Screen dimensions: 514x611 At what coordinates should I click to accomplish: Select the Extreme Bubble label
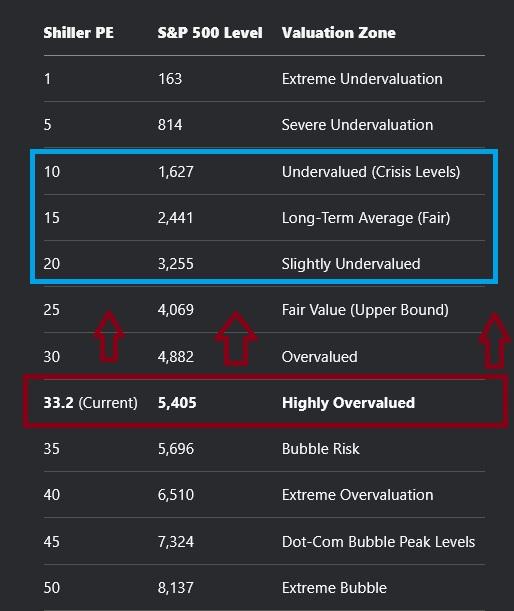pyautogui.click(x=334, y=588)
